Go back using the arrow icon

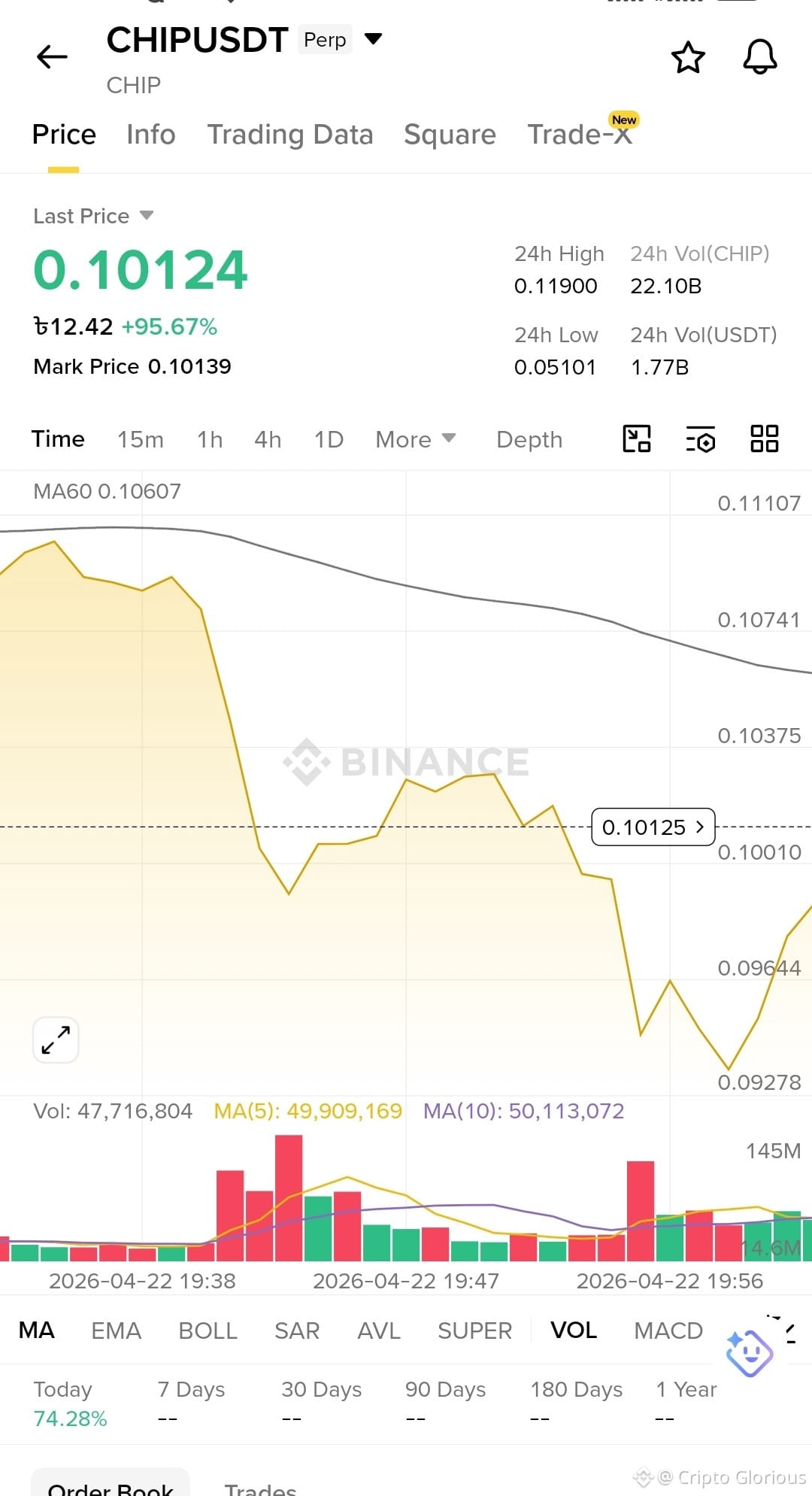52,56
